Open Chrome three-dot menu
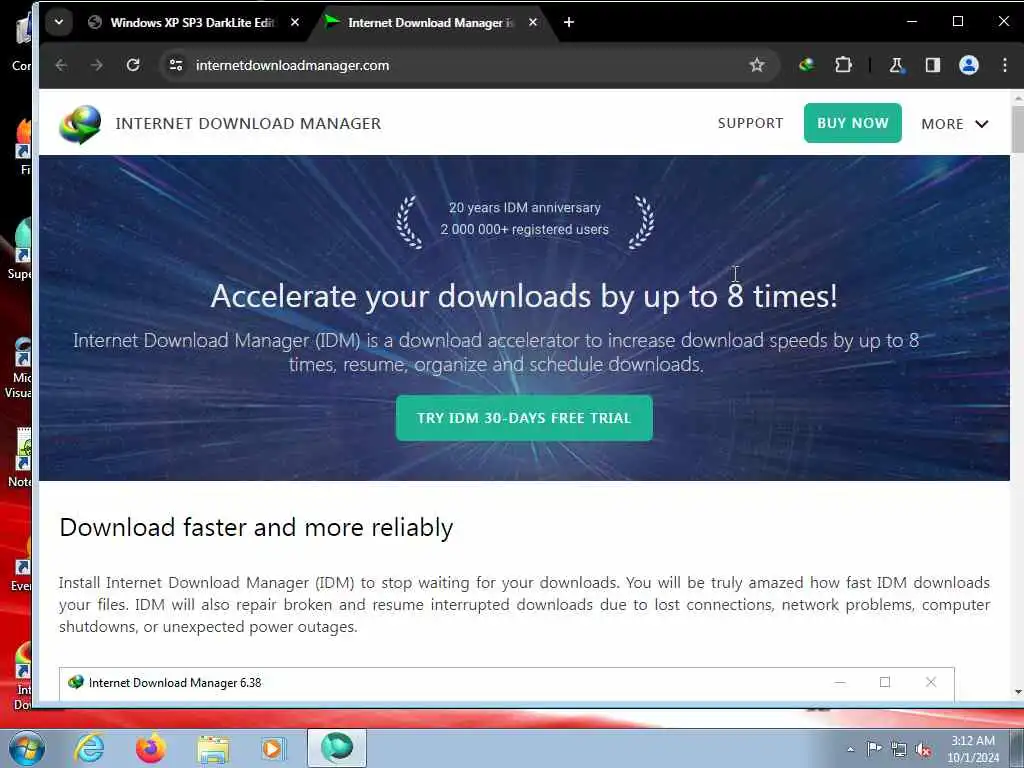The width and height of the screenshot is (1024, 768). pyautogui.click(x=1005, y=65)
